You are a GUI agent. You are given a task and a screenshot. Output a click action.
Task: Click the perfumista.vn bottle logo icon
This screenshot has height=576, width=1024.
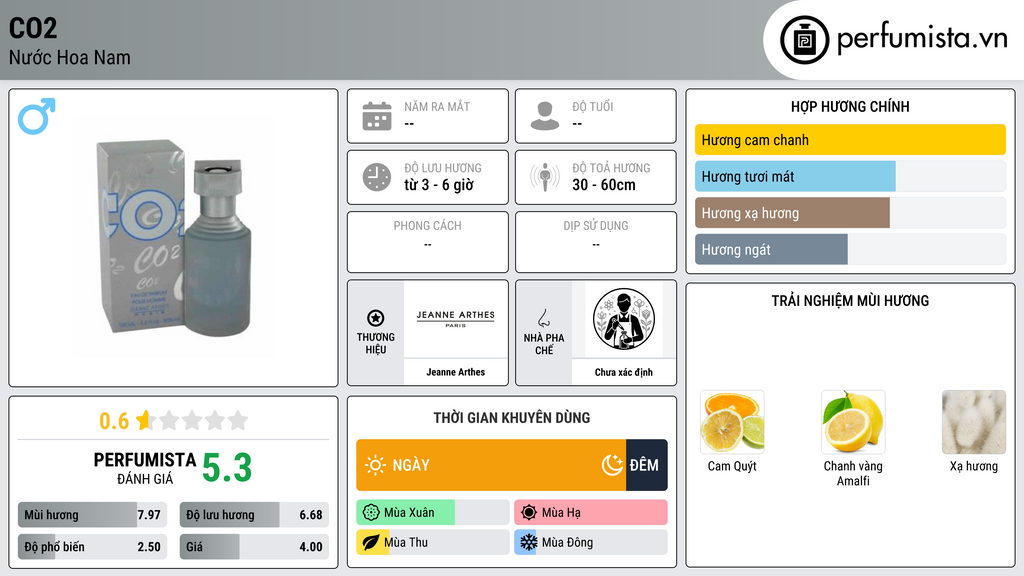click(x=804, y=40)
